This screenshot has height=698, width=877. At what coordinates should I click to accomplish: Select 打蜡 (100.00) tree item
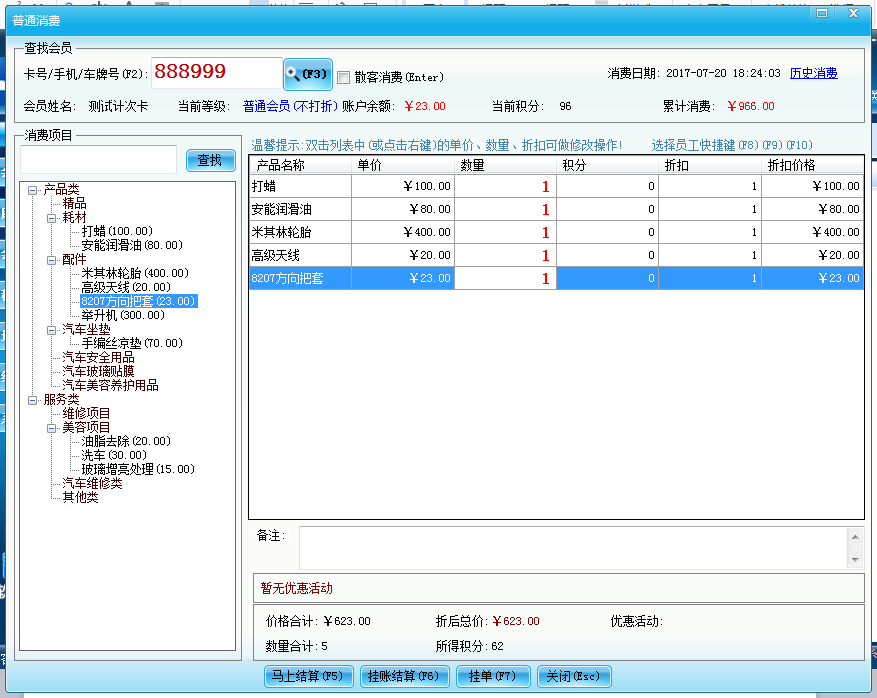[x=117, y=231]
